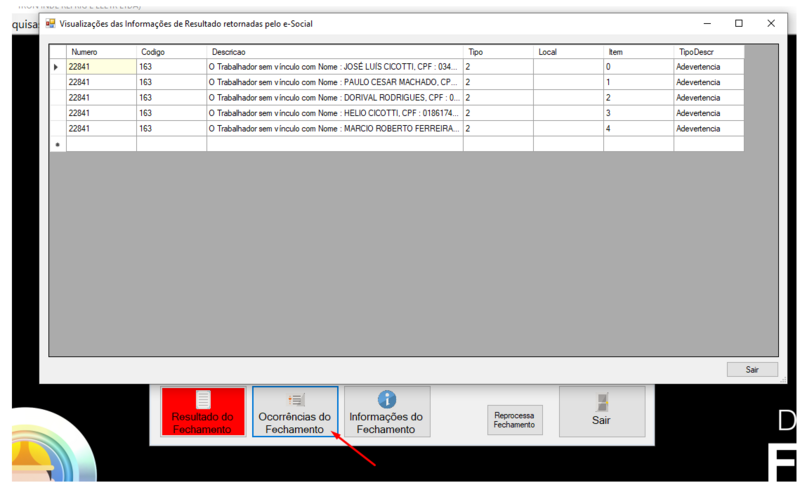This screenshot has width=800, height=490.
Task: Select description cell for PAULO CESAR MACHADO
Action: 335,82
